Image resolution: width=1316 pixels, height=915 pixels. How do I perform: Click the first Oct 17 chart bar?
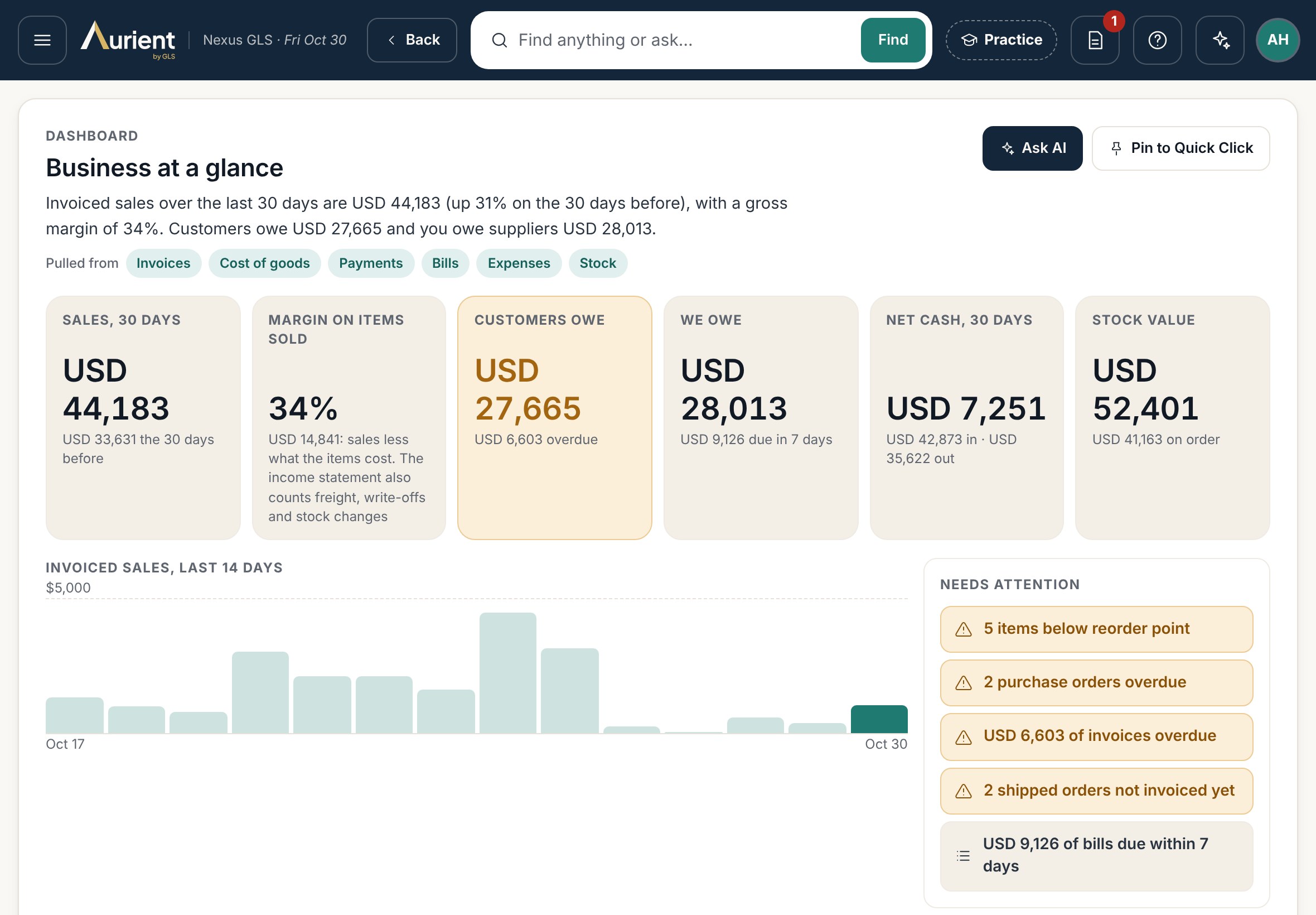pyautogui.click(x=75, y=715)
